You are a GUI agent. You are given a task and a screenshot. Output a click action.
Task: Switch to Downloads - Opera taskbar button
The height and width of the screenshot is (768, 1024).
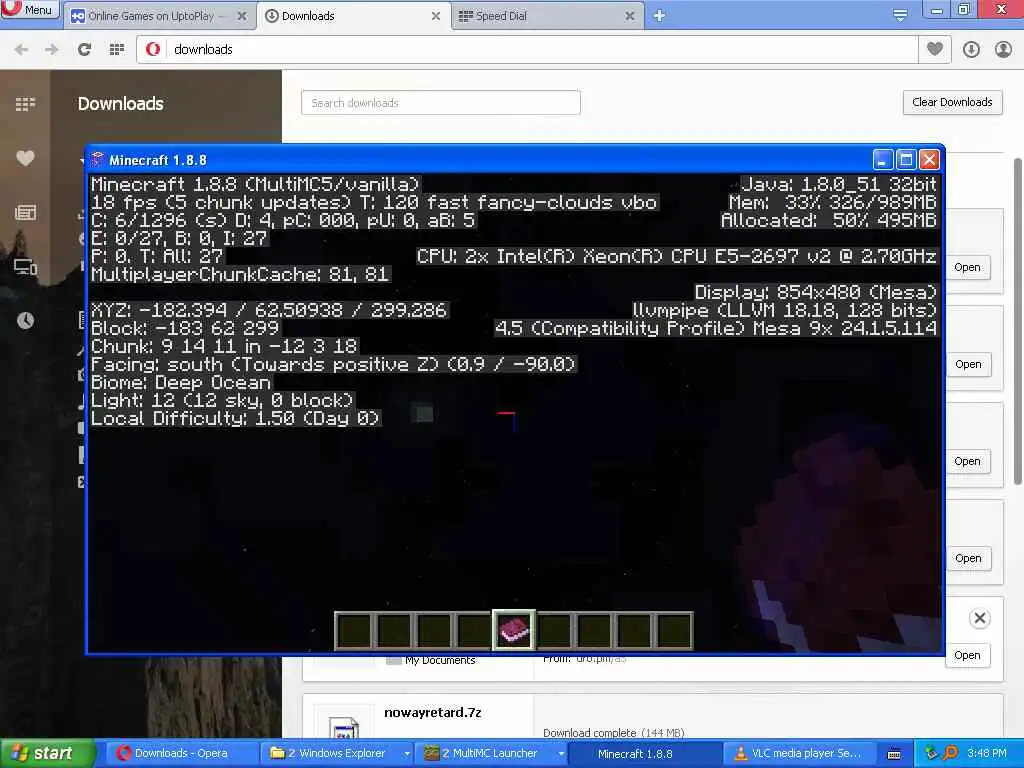(x=180, y=753)
